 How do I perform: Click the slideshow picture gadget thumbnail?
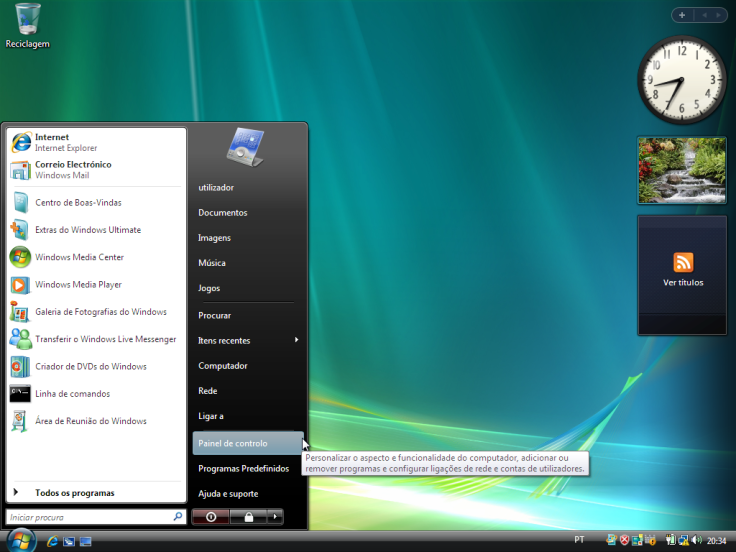(682, 170)
